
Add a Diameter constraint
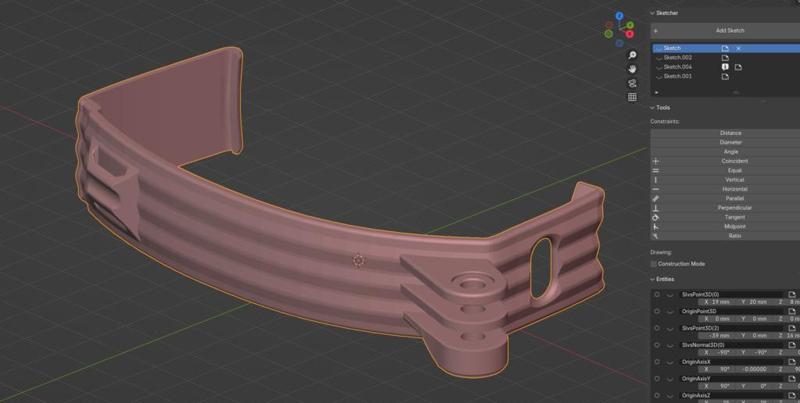tap(725, 142)
